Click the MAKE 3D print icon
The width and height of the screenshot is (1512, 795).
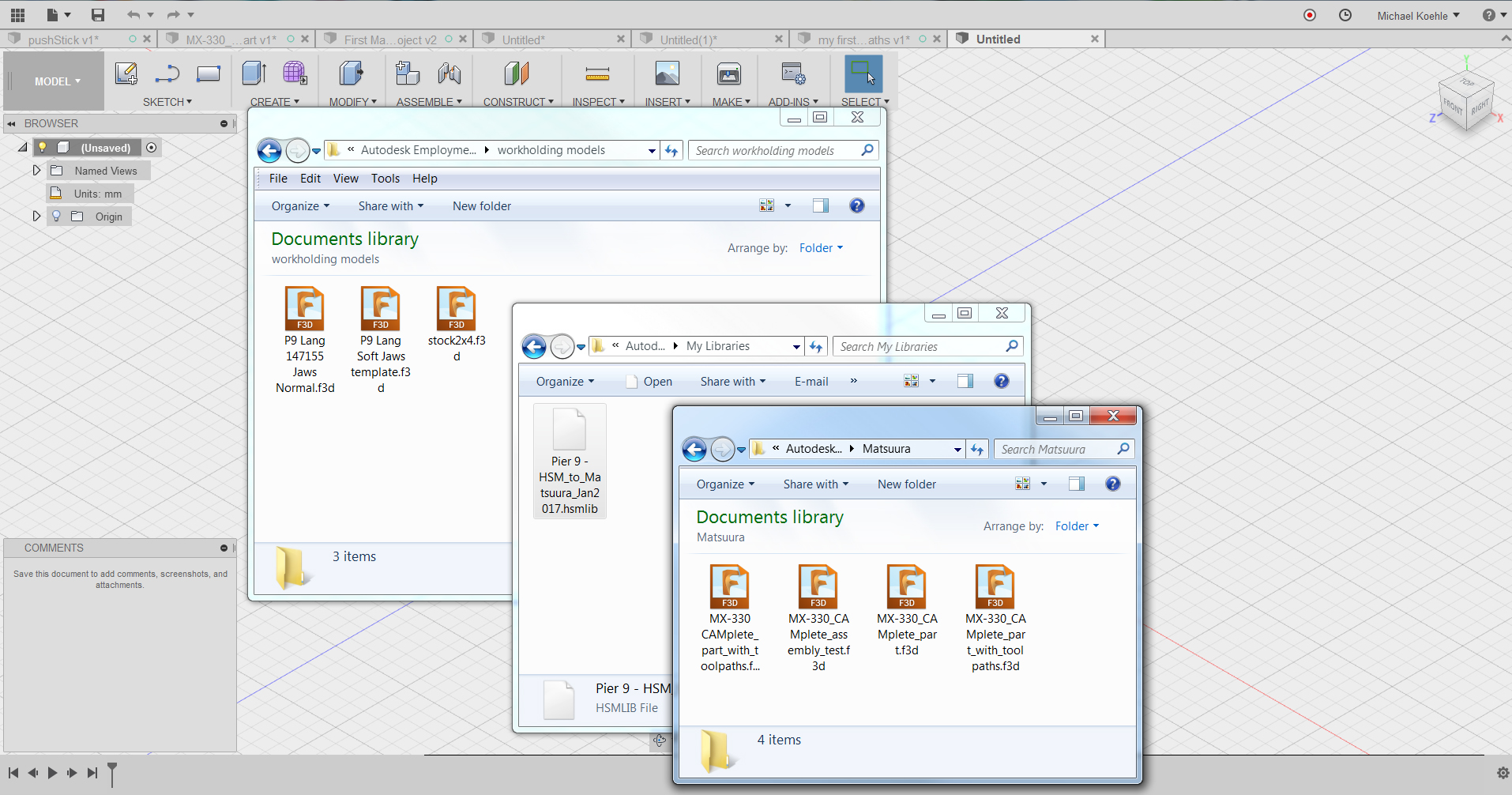pyautogui.click(x=729, y=73)
